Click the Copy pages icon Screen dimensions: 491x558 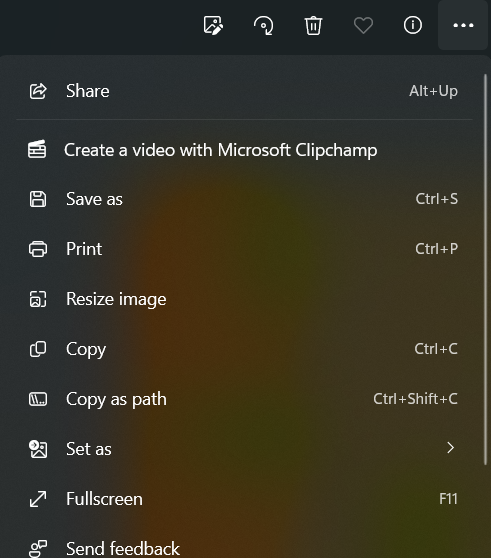coord(38,349)
